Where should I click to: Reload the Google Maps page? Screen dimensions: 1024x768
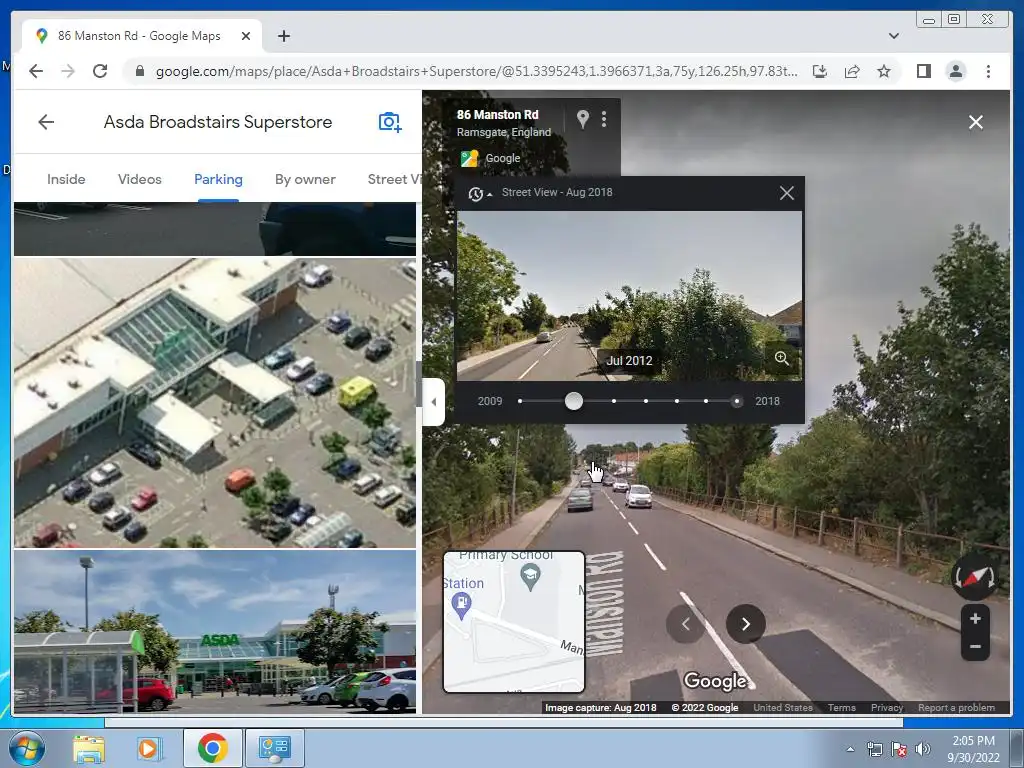tap(100, 71)
